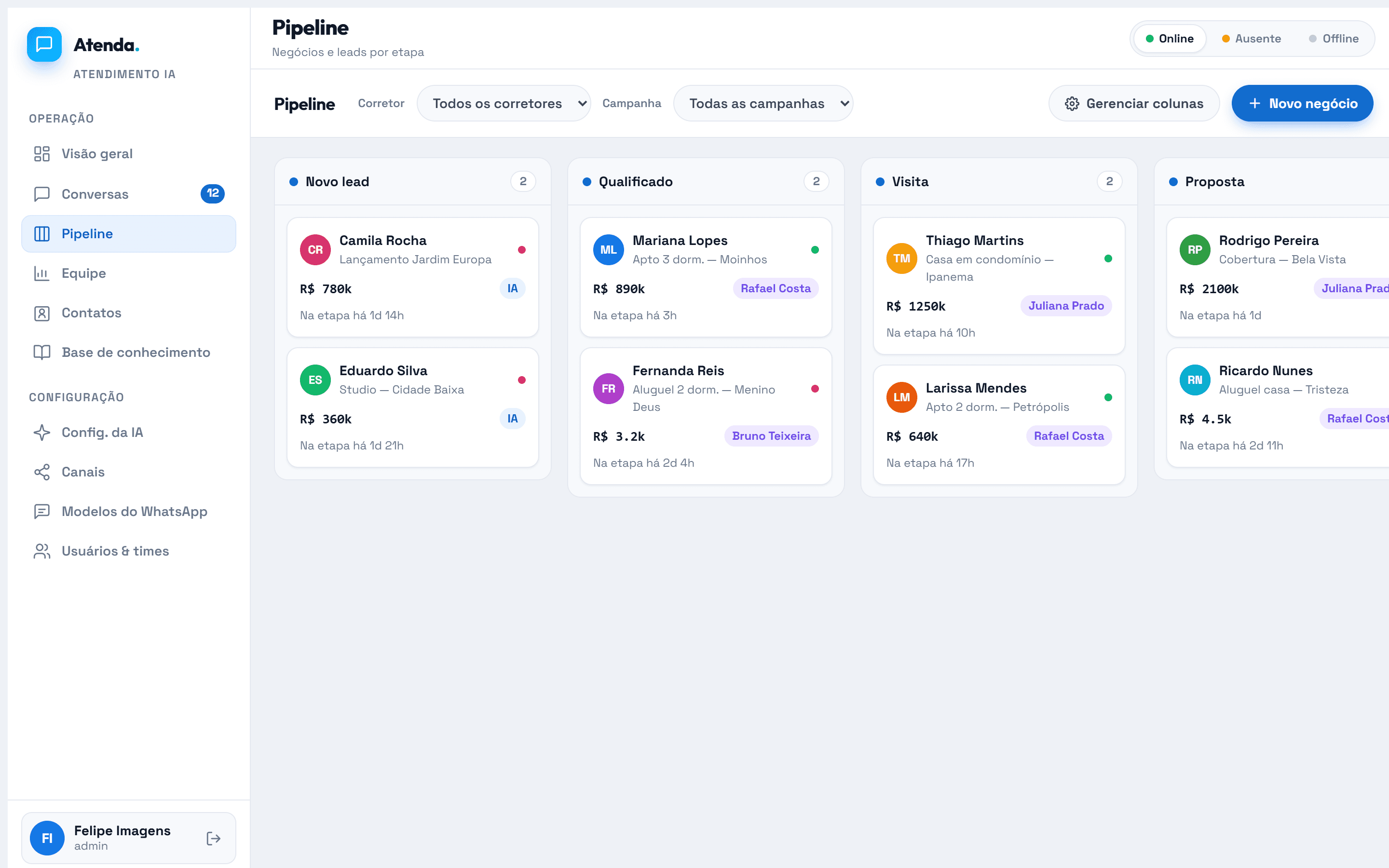This screenshot has width=1389, height=868.
Task: Go to Equipe in the sidebar
Action: point(129,273)
